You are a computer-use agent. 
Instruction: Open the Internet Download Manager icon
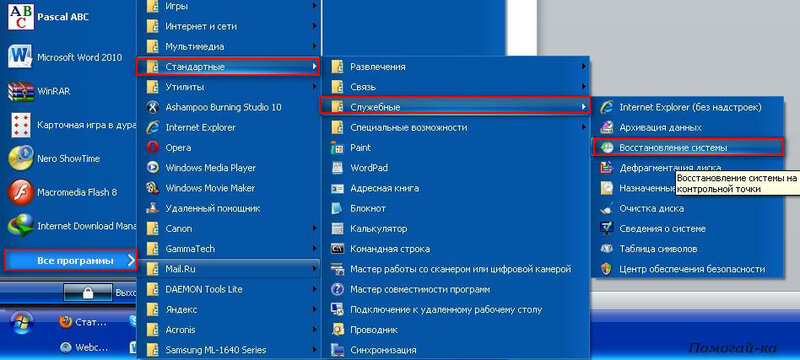[x=20, y=226]
